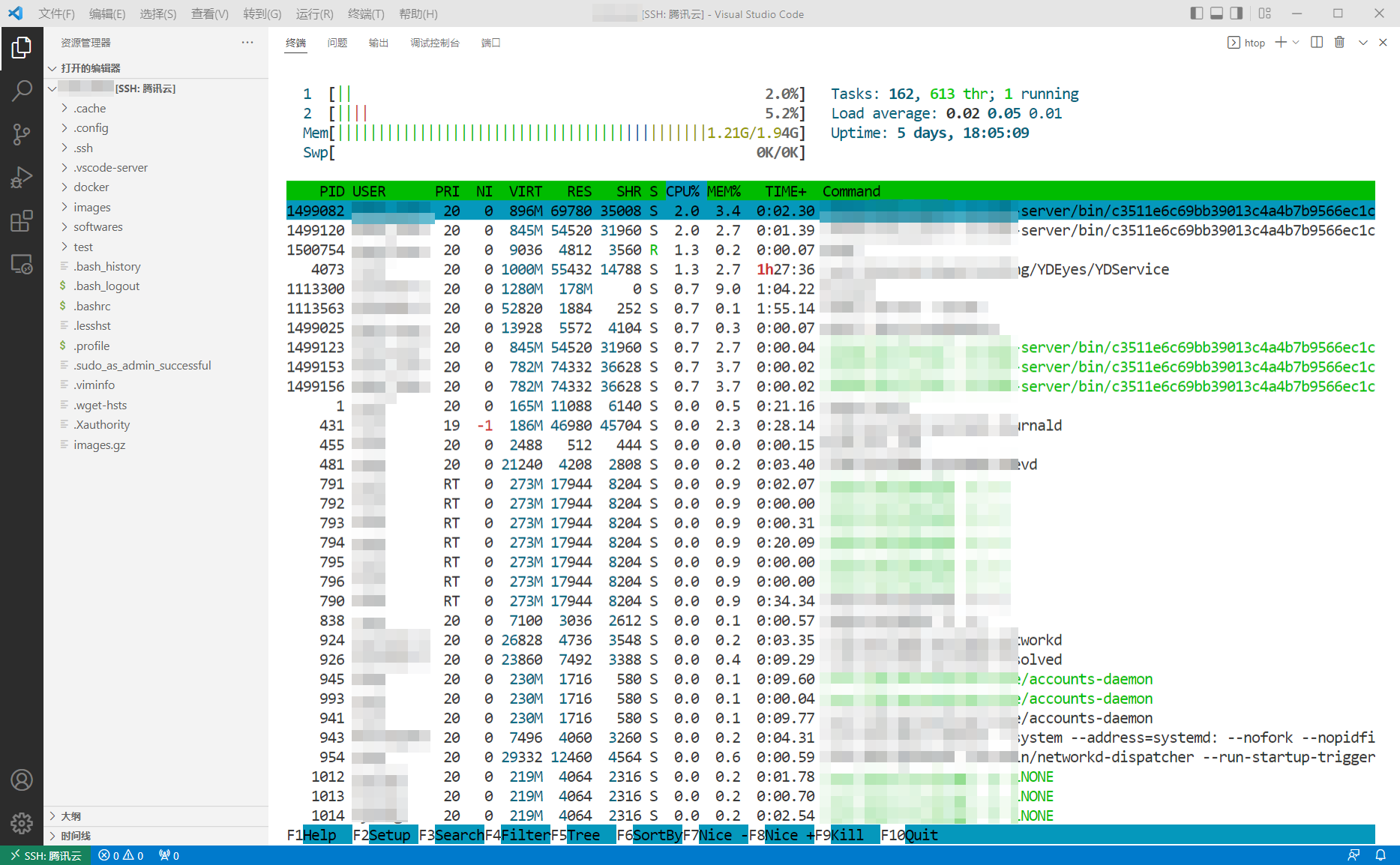Toggle the secondary side bar layout icon

coord(1237,13)
